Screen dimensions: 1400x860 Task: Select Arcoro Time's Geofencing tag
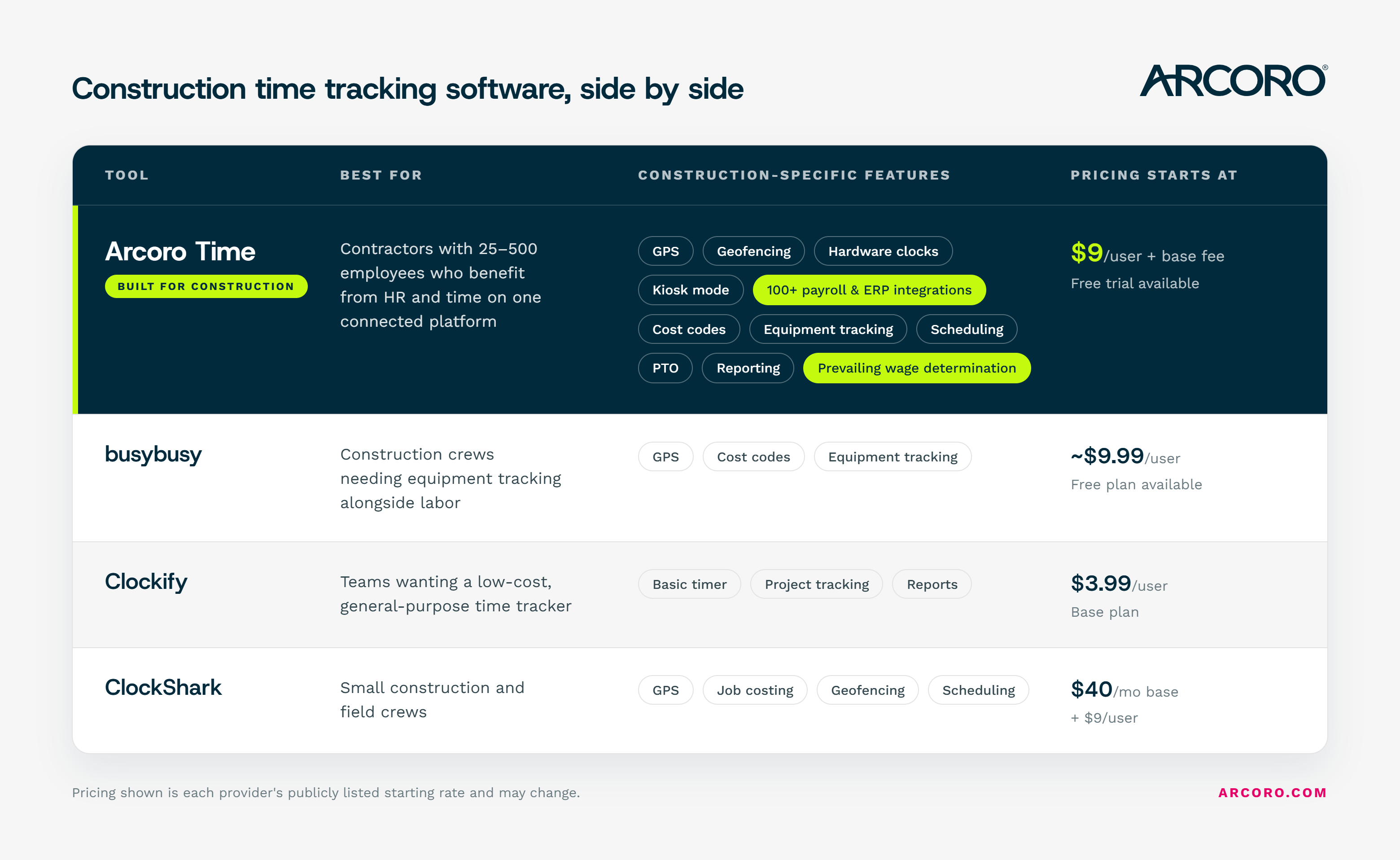pyautogui.click(x=753, y=251)
